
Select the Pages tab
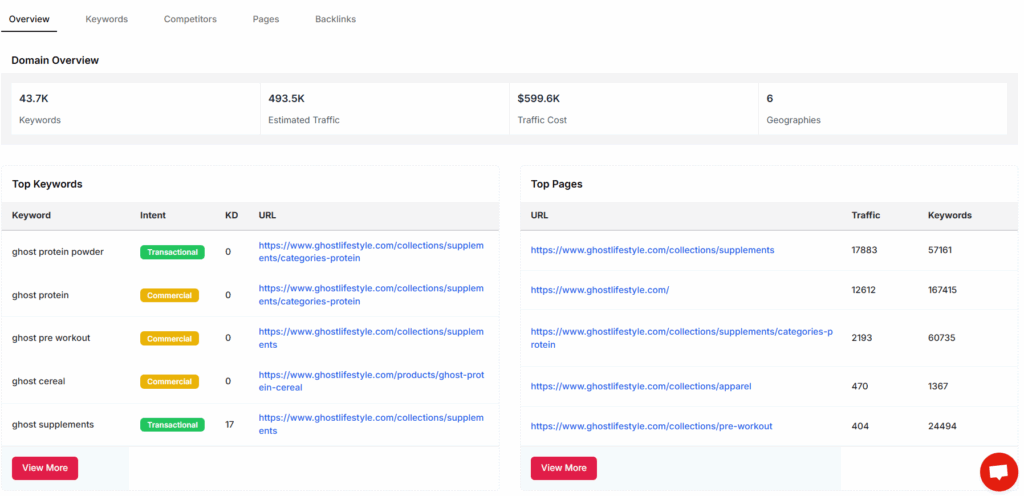pos(266,19)
